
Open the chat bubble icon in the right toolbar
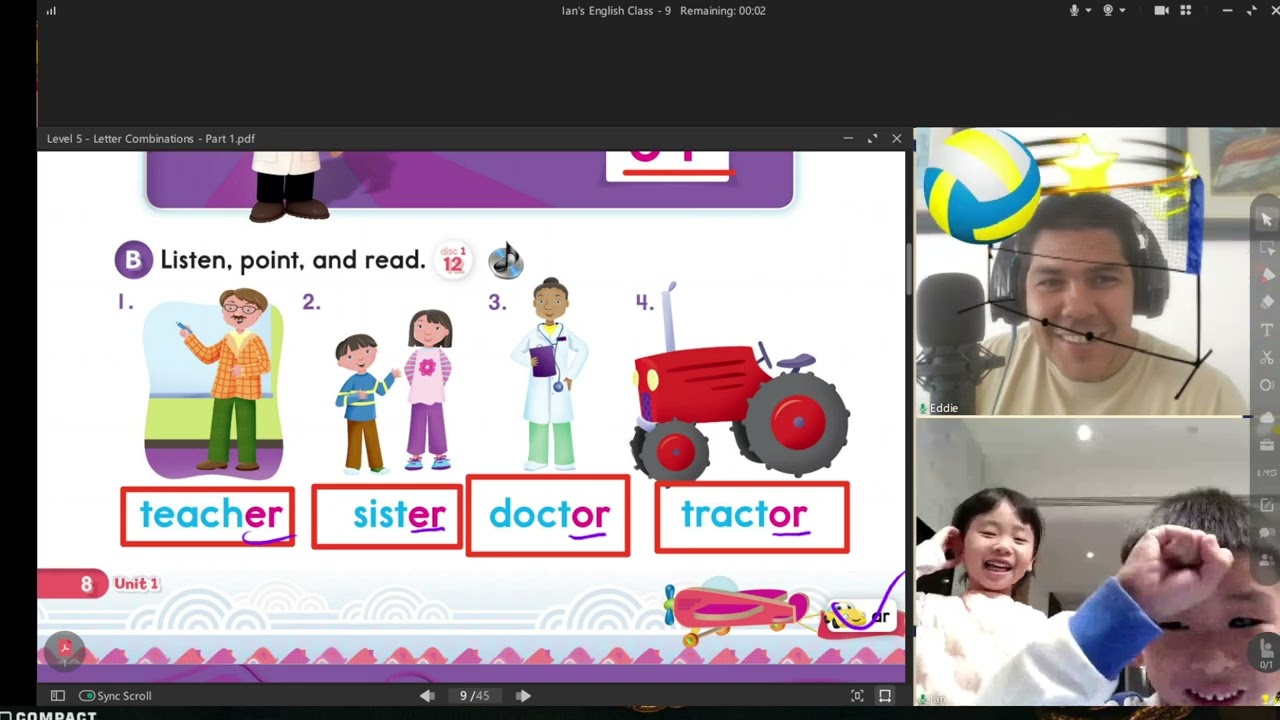[x=1267, y=533]
